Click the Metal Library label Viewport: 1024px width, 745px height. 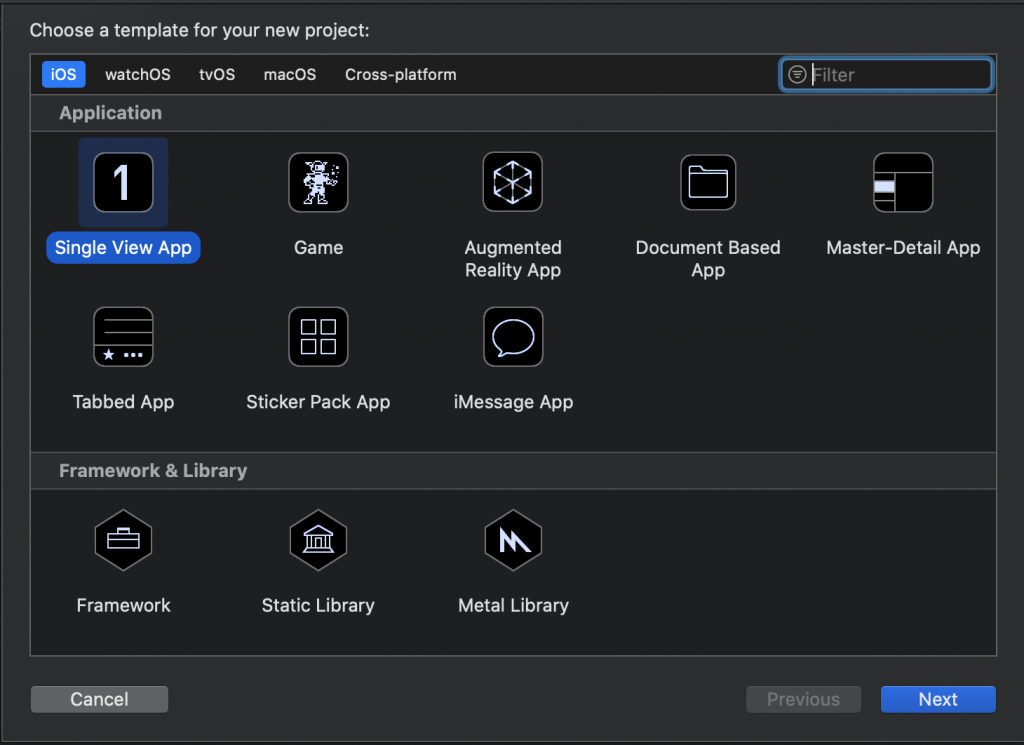[513, 605]
